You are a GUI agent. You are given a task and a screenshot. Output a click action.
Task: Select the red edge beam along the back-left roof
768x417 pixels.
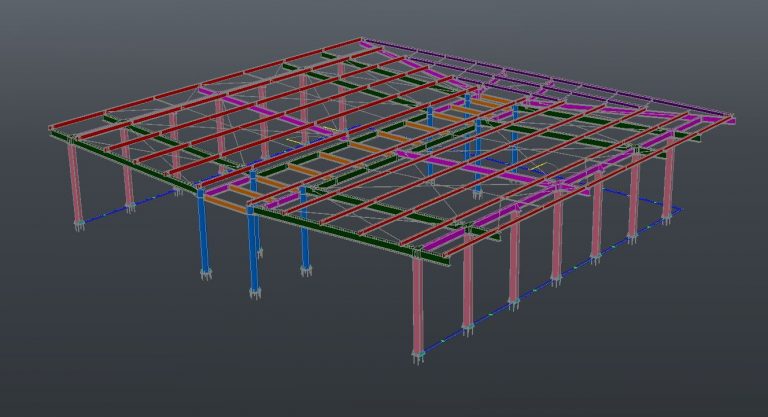pos(206,84)
